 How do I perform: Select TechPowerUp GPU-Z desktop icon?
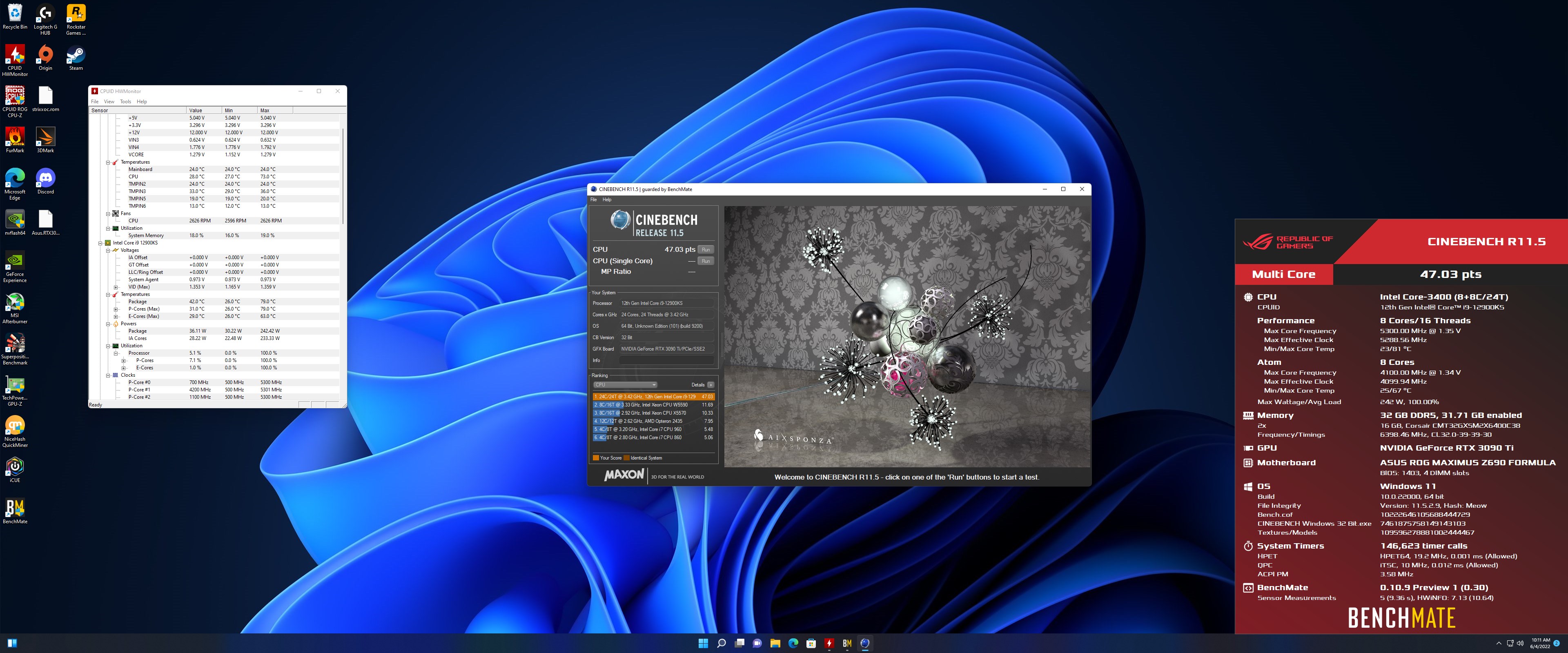[x=15, y=391]
